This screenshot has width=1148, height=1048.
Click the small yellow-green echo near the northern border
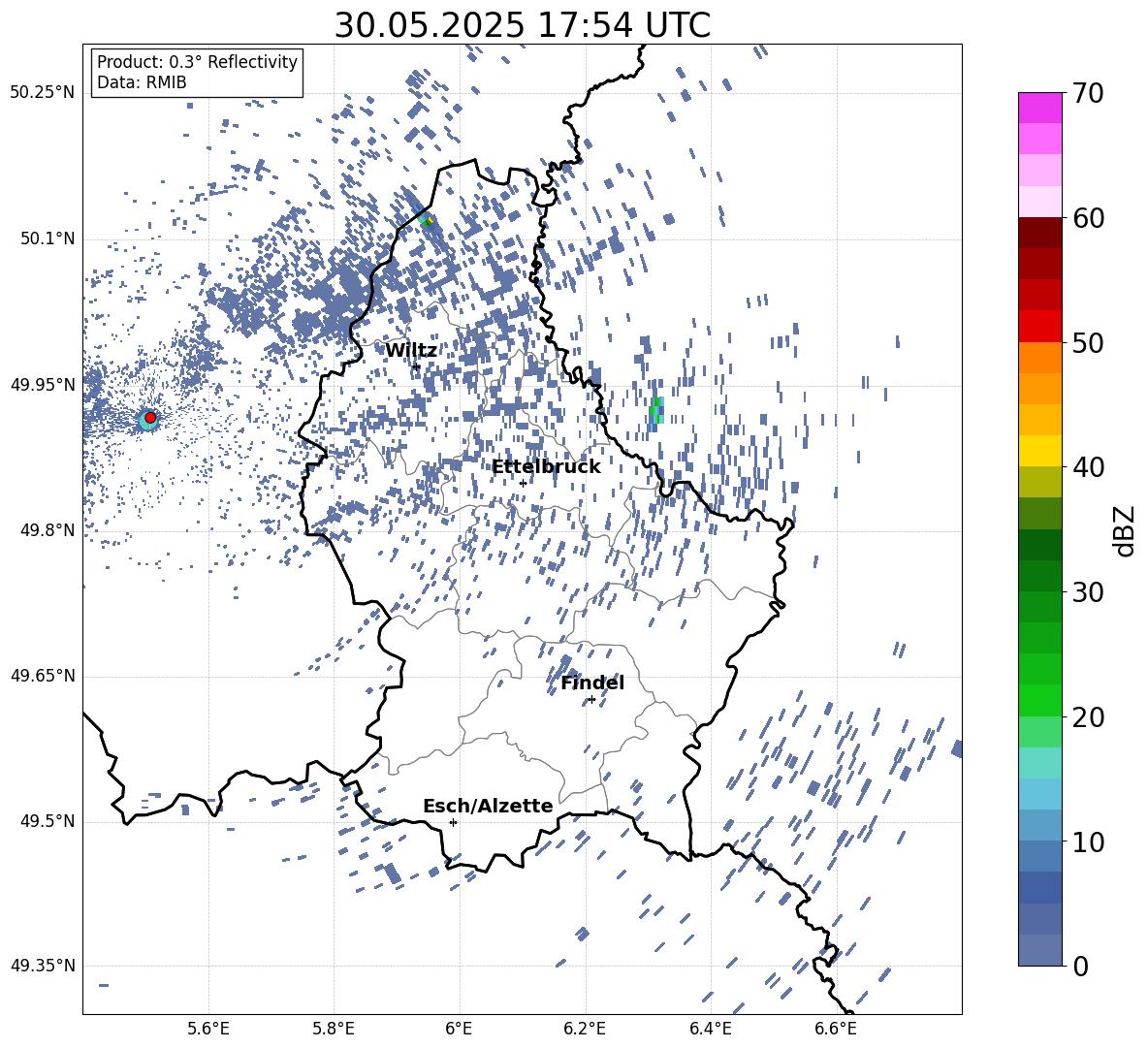[x=429, y=220]
